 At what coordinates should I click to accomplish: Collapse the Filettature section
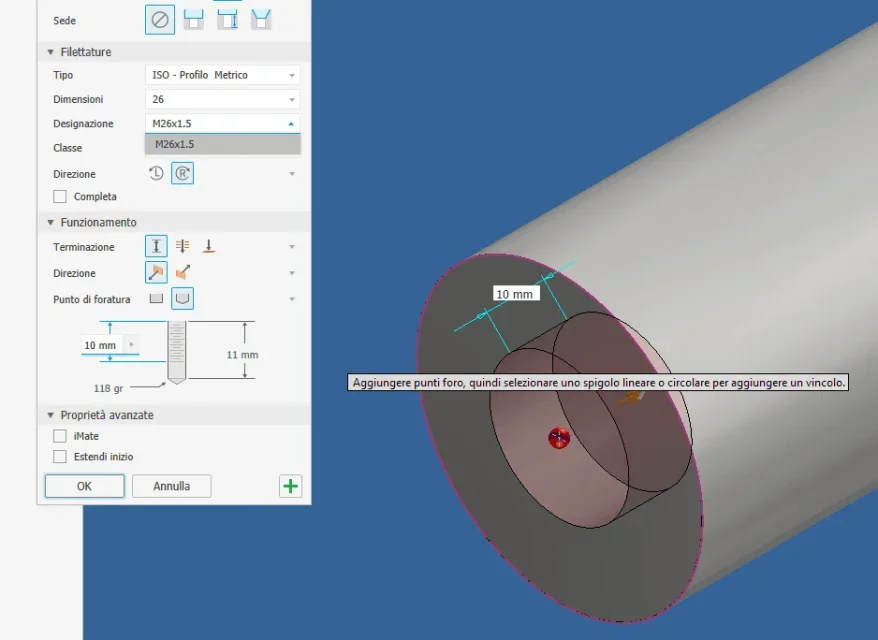51,52
